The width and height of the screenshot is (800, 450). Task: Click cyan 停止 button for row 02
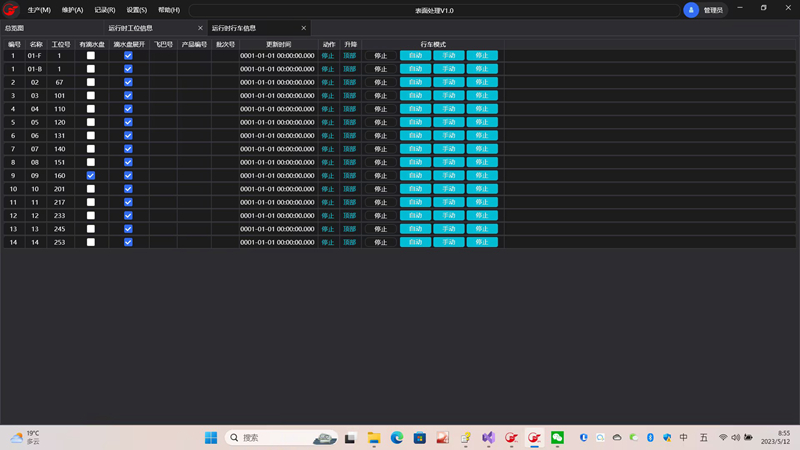(x=482, y=82)
